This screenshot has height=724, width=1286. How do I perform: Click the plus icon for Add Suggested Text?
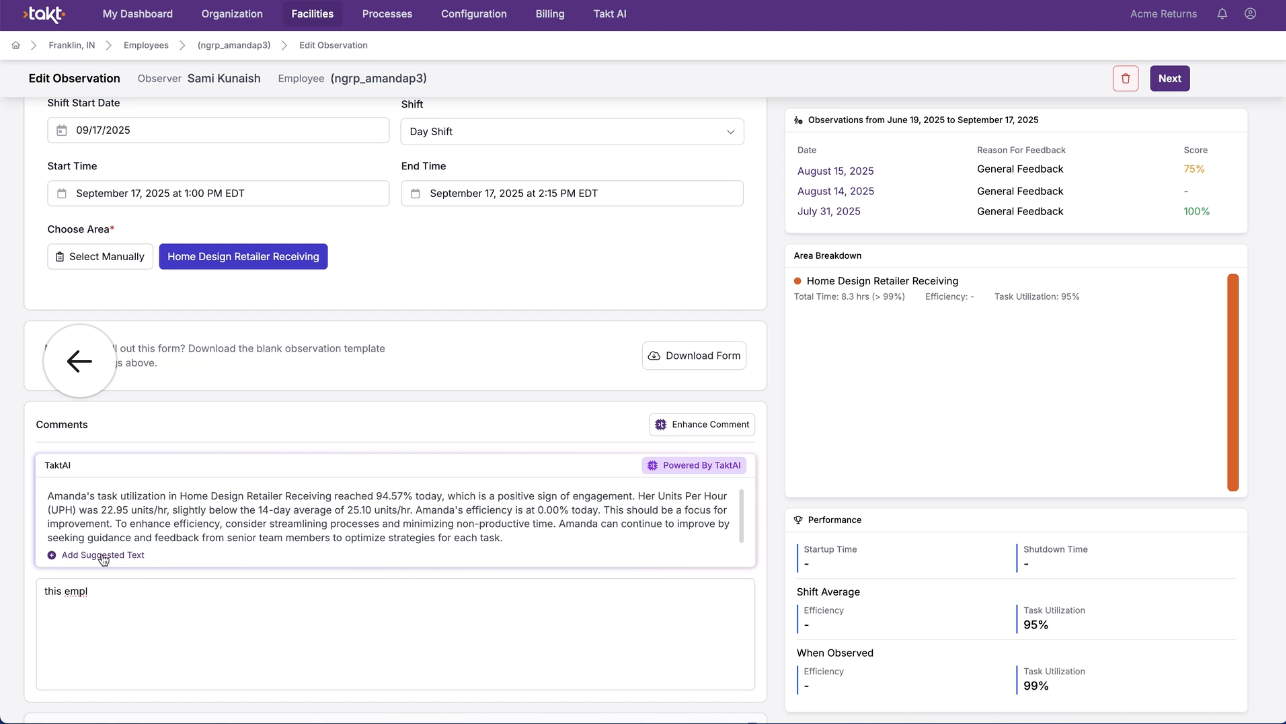point(52,555)
